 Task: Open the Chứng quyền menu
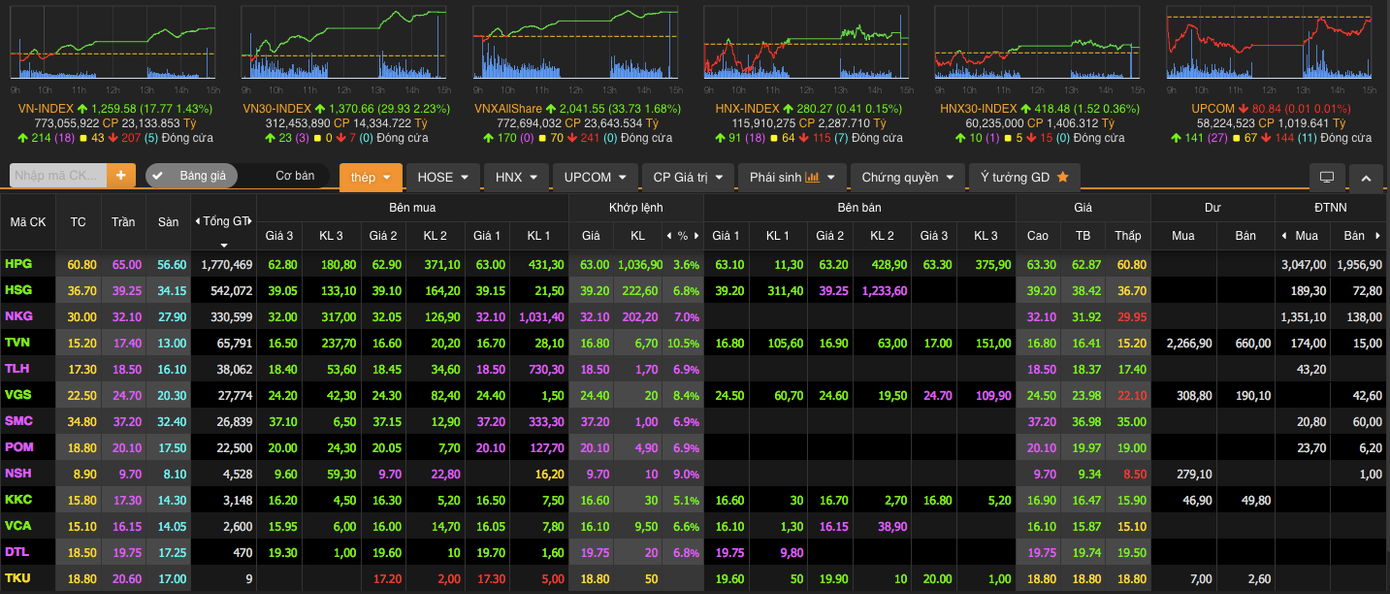point(906,177)
